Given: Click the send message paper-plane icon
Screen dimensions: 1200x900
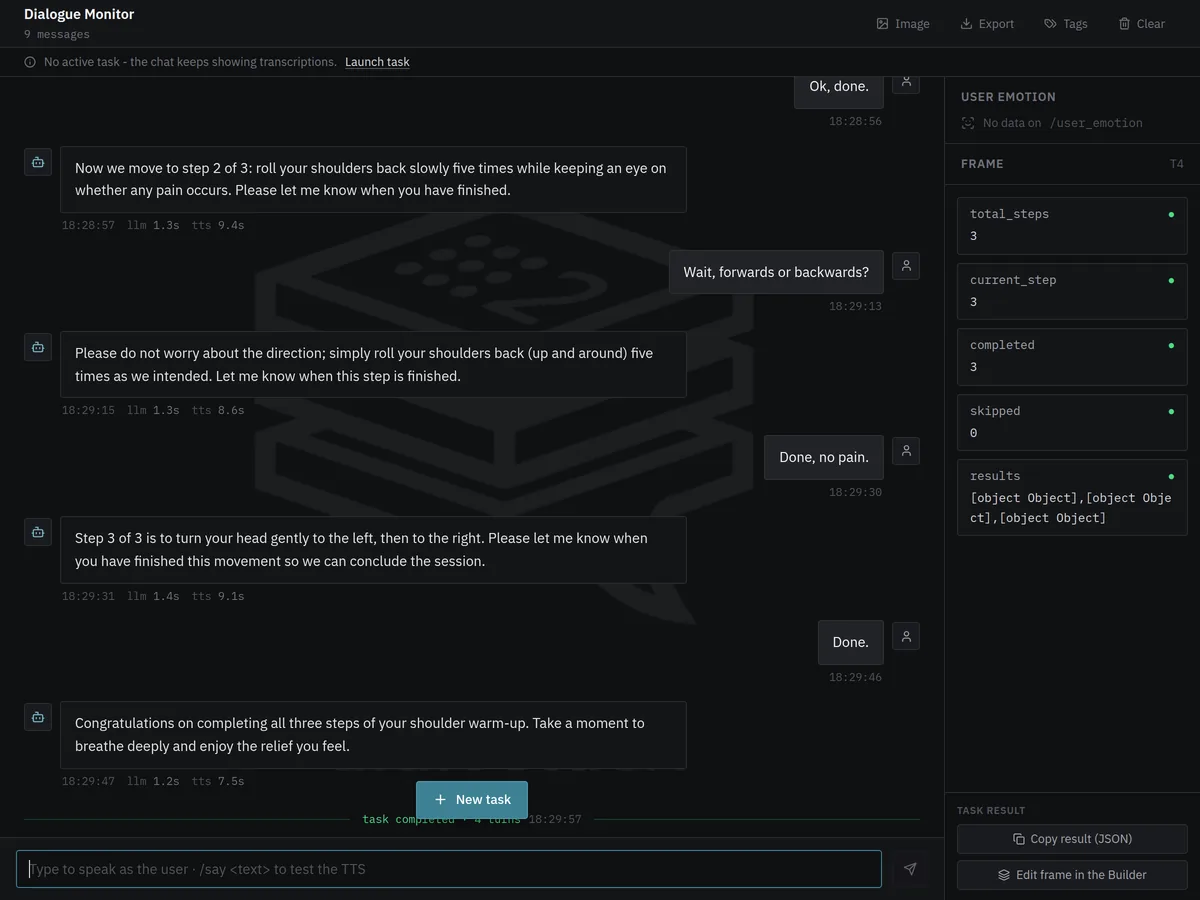Looking at the screenshot, I should tap(910, 869).
